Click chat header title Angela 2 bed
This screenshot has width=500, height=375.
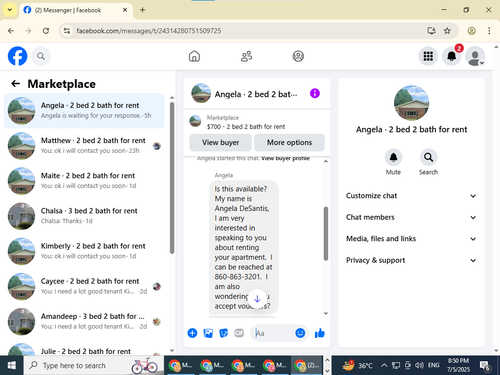click(x=256, y=94)
